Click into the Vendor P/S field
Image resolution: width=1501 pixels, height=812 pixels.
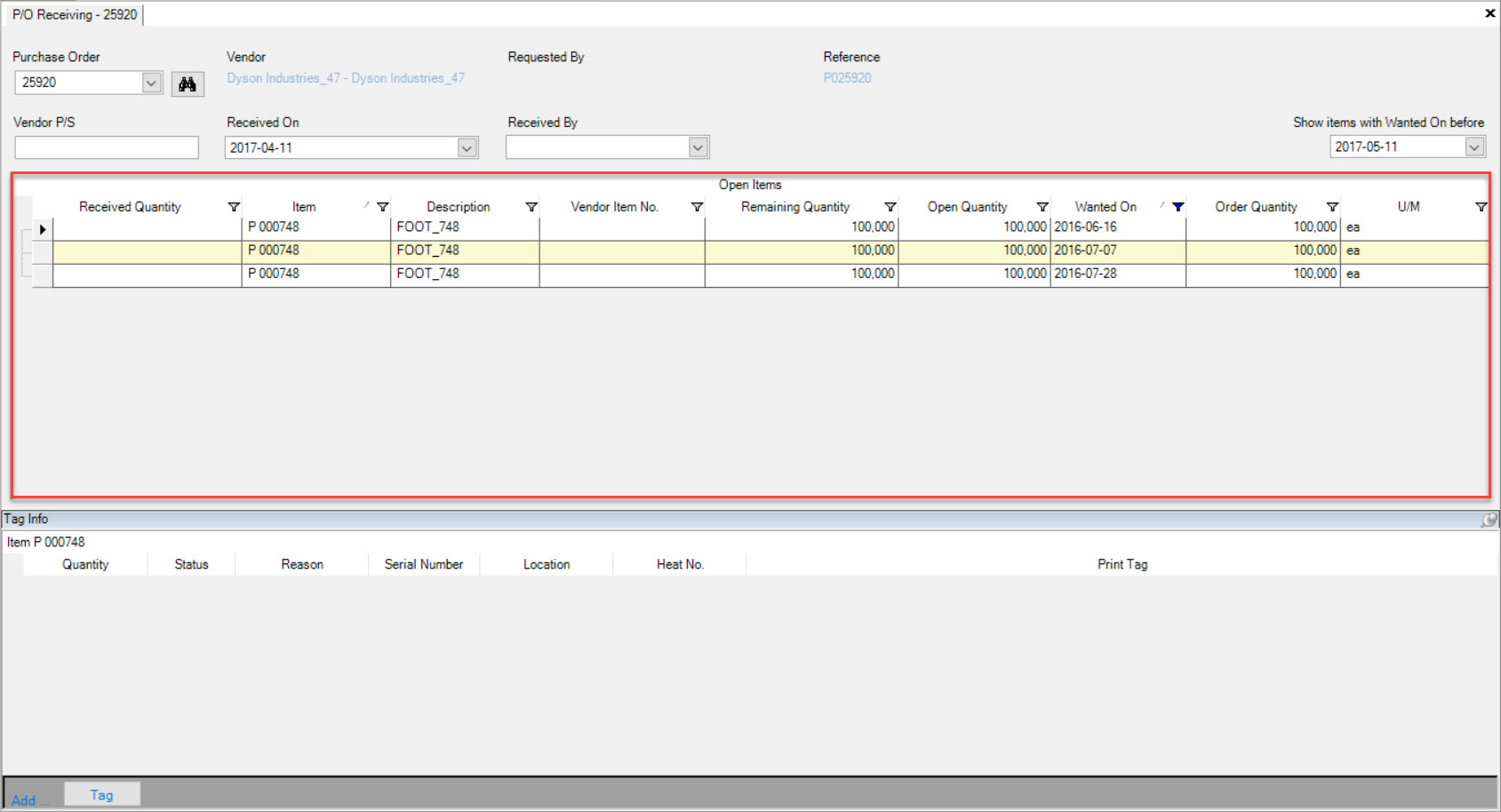click(x=107, y=147)
